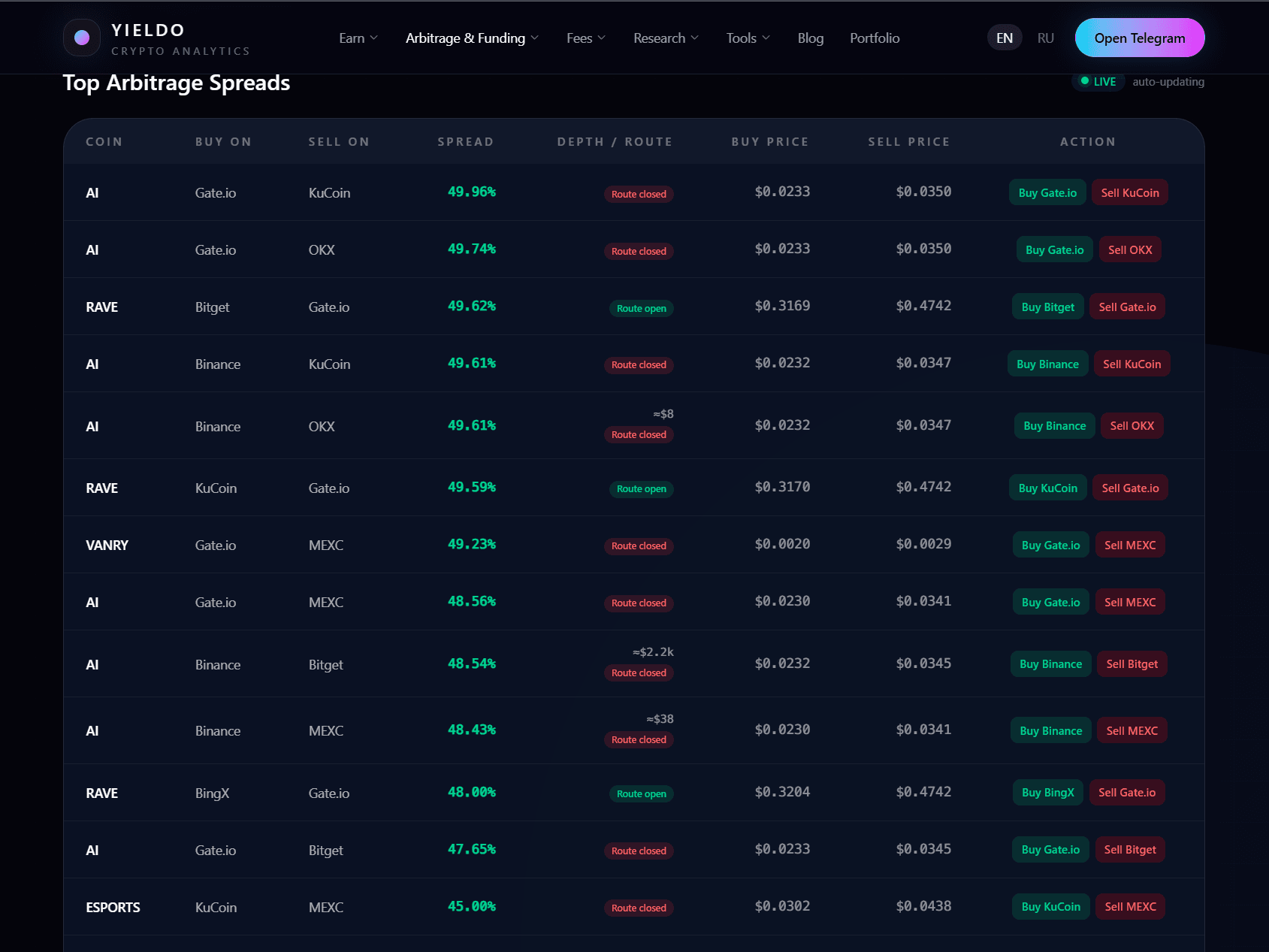Switch language to RU
The height and width of the screenshot is (952, 1269).
[x=1046, y=38]
